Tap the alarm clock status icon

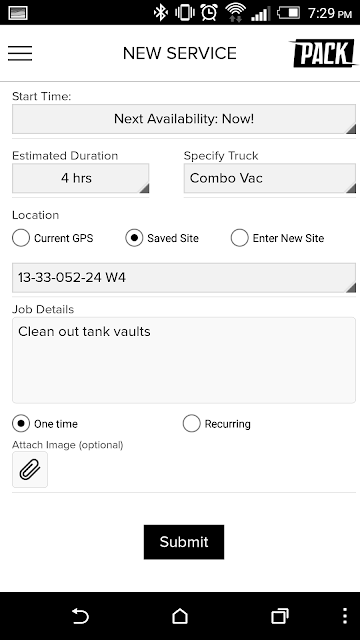[209, 13]
